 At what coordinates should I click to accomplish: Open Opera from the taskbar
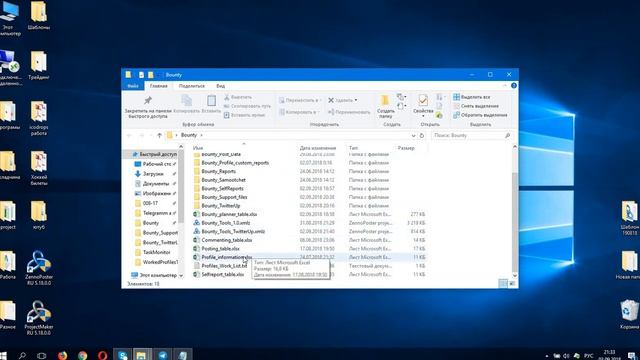click(x=102, y=355)
